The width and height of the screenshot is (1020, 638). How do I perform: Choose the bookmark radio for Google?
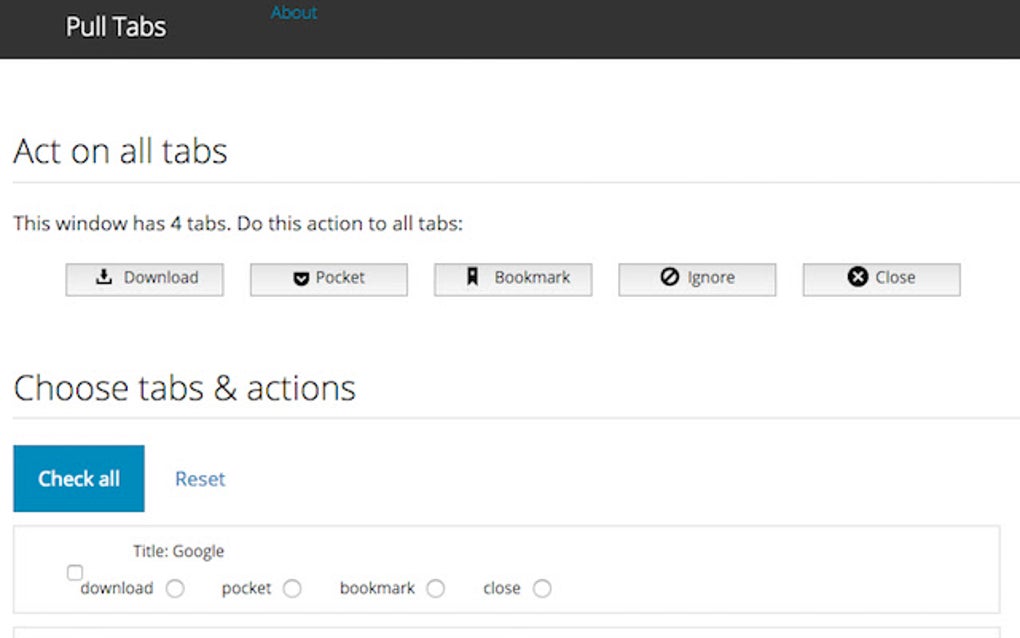pyautogui.click(x=435, y=589)
